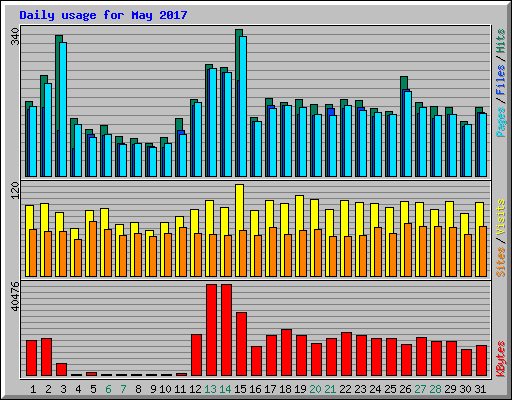The width and height of the screenshot is (512, 400).
Task: Click the red KBytes bar for day 18
Action: (286, 353)
